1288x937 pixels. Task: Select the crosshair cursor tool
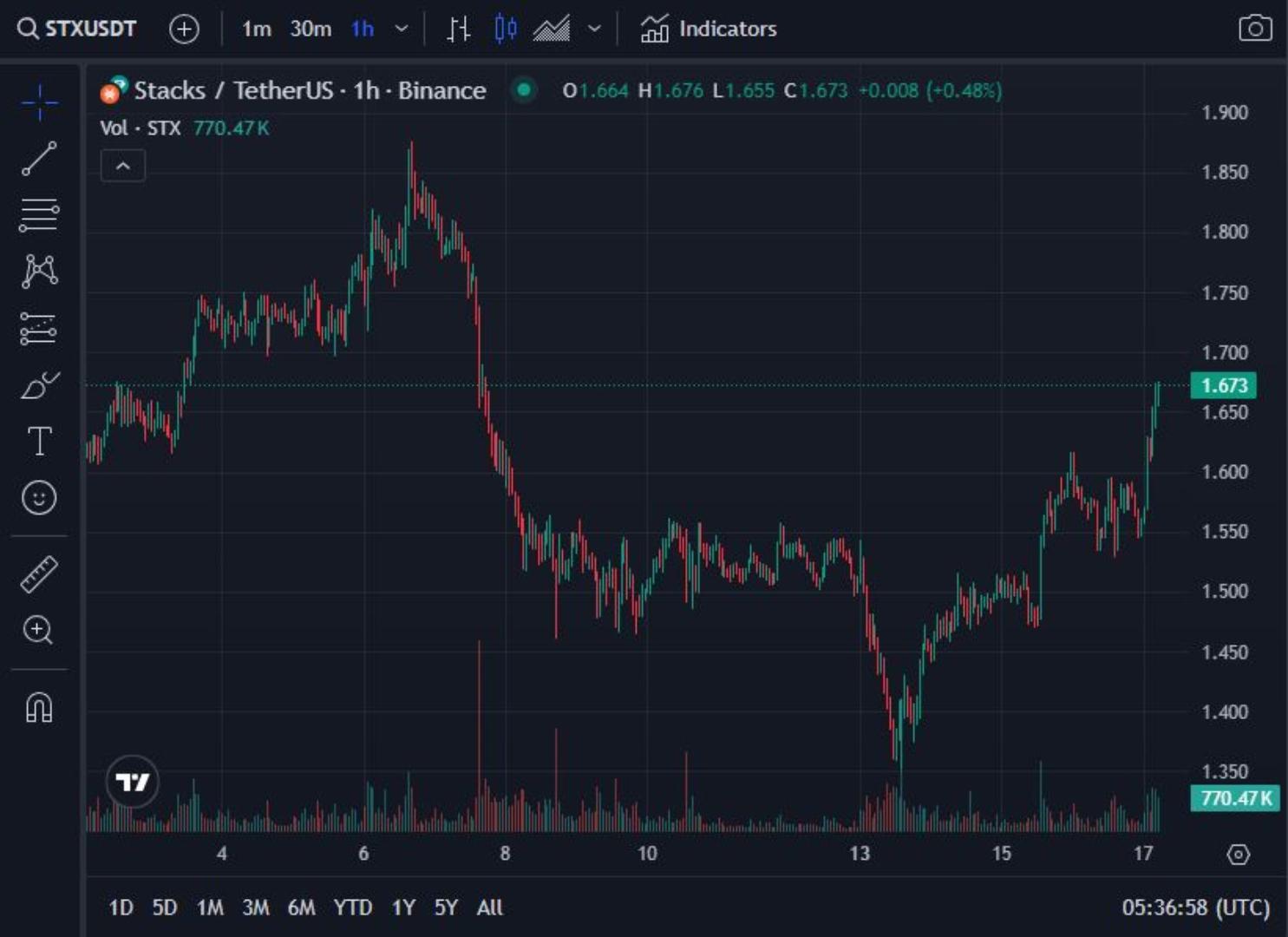40,102
